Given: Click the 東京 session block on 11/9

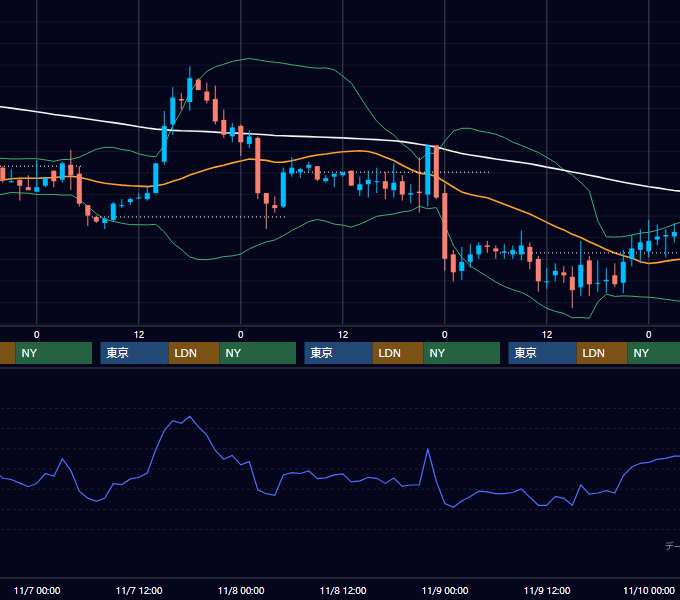Looking at the screenshot, I should point(543,353).
